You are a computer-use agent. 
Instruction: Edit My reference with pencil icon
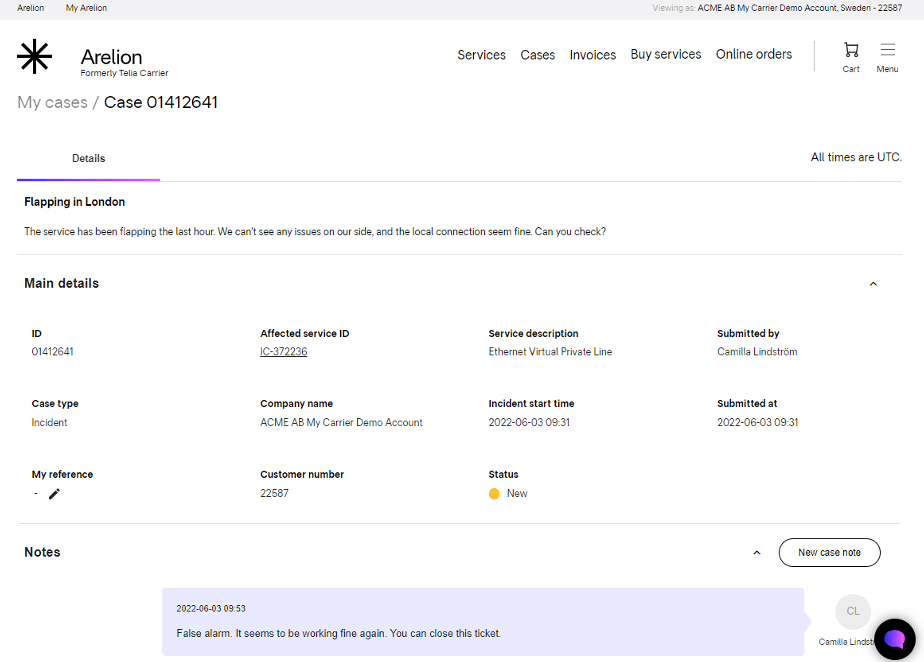pos(54,494)
